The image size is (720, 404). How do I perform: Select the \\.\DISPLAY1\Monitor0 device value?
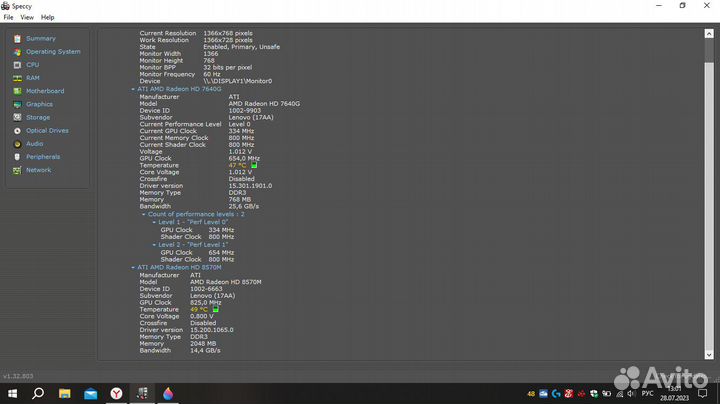coord(238,81)
